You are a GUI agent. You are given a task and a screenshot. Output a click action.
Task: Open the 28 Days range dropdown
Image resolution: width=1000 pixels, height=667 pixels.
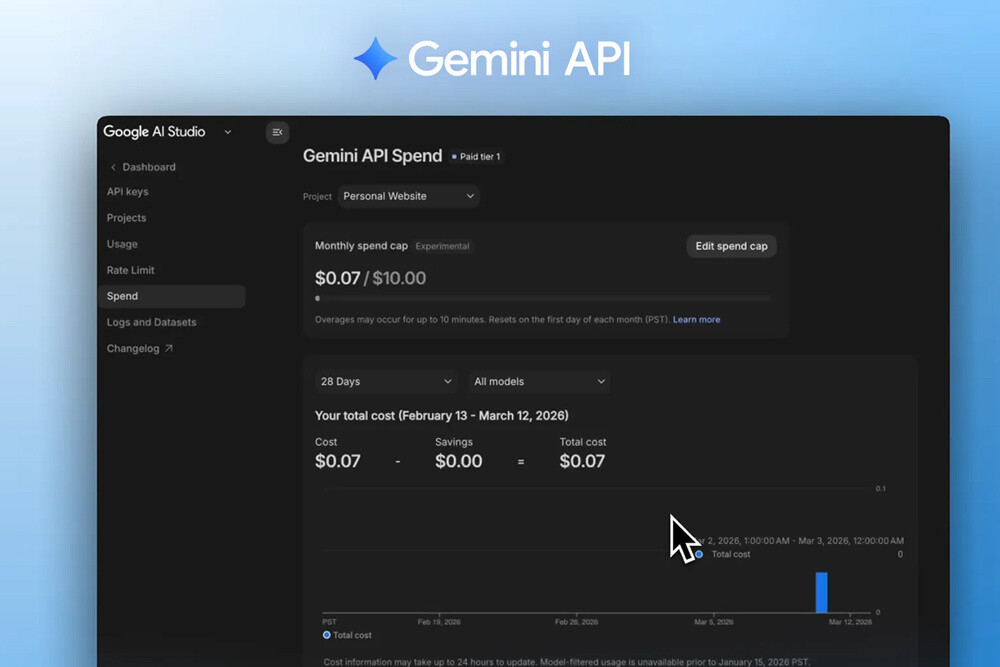(385, 381)
